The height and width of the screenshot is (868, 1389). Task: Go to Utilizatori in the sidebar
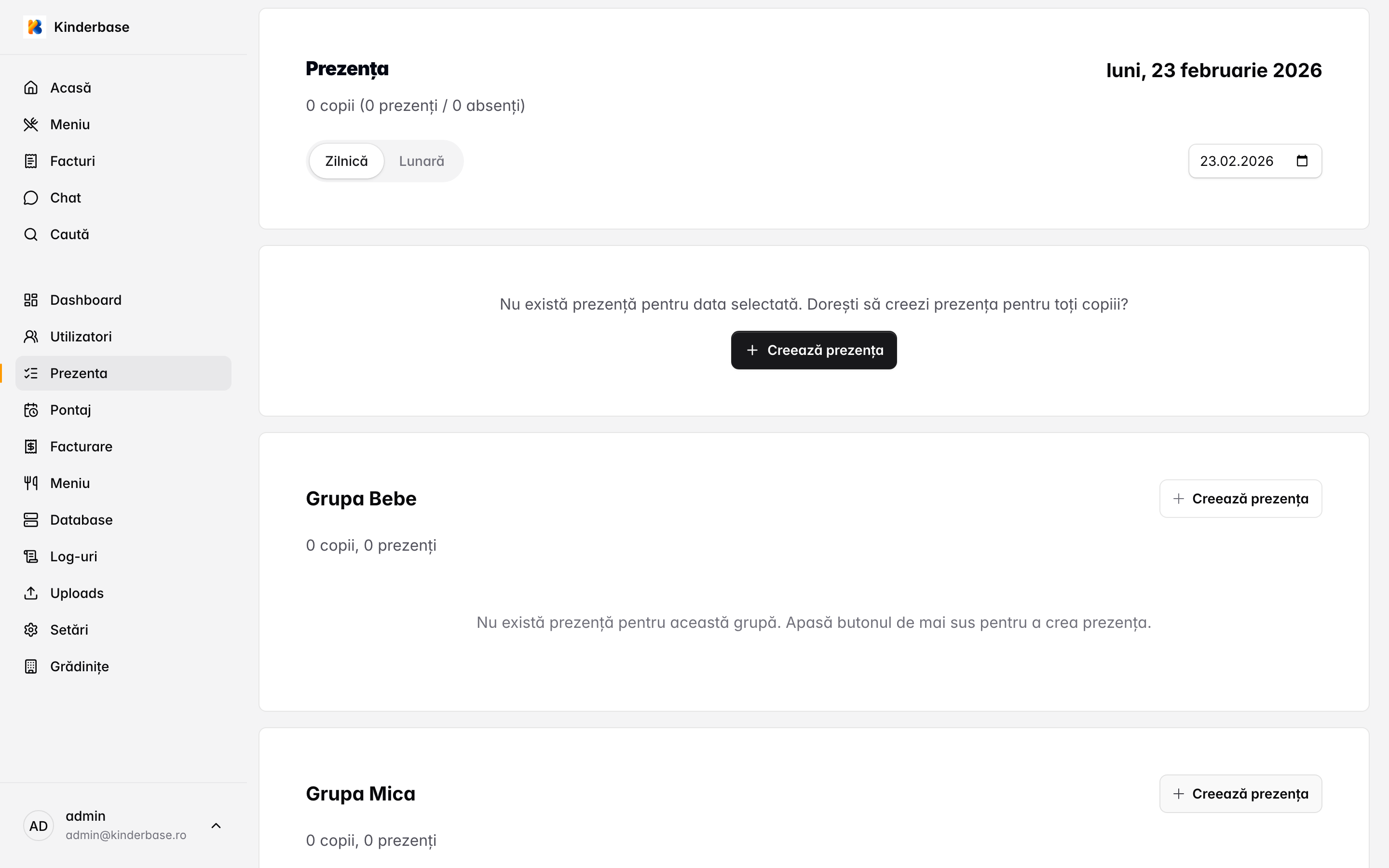81,337
